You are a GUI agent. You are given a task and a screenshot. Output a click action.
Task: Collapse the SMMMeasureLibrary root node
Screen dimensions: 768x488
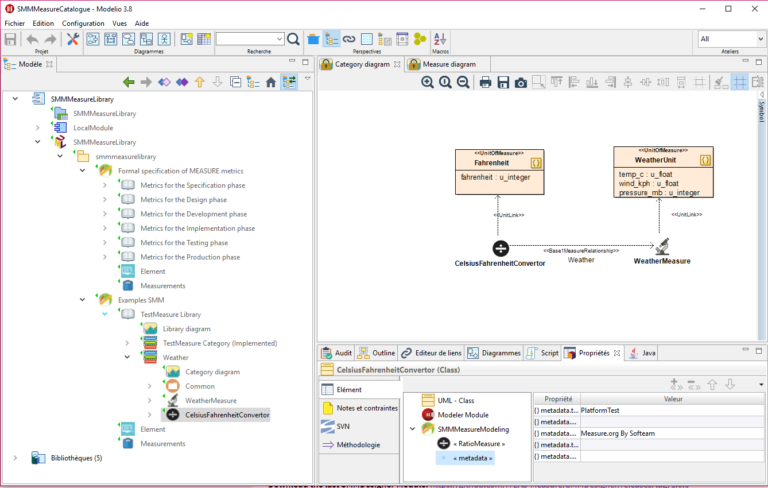coord(15,99)
